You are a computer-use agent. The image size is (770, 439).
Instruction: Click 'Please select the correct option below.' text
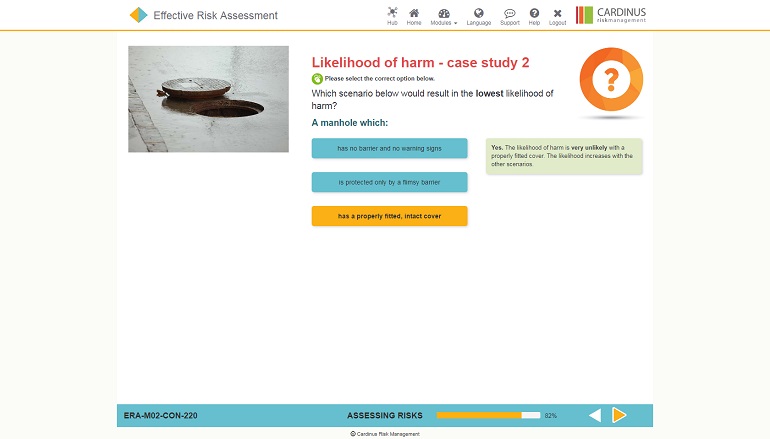[380, 79]
